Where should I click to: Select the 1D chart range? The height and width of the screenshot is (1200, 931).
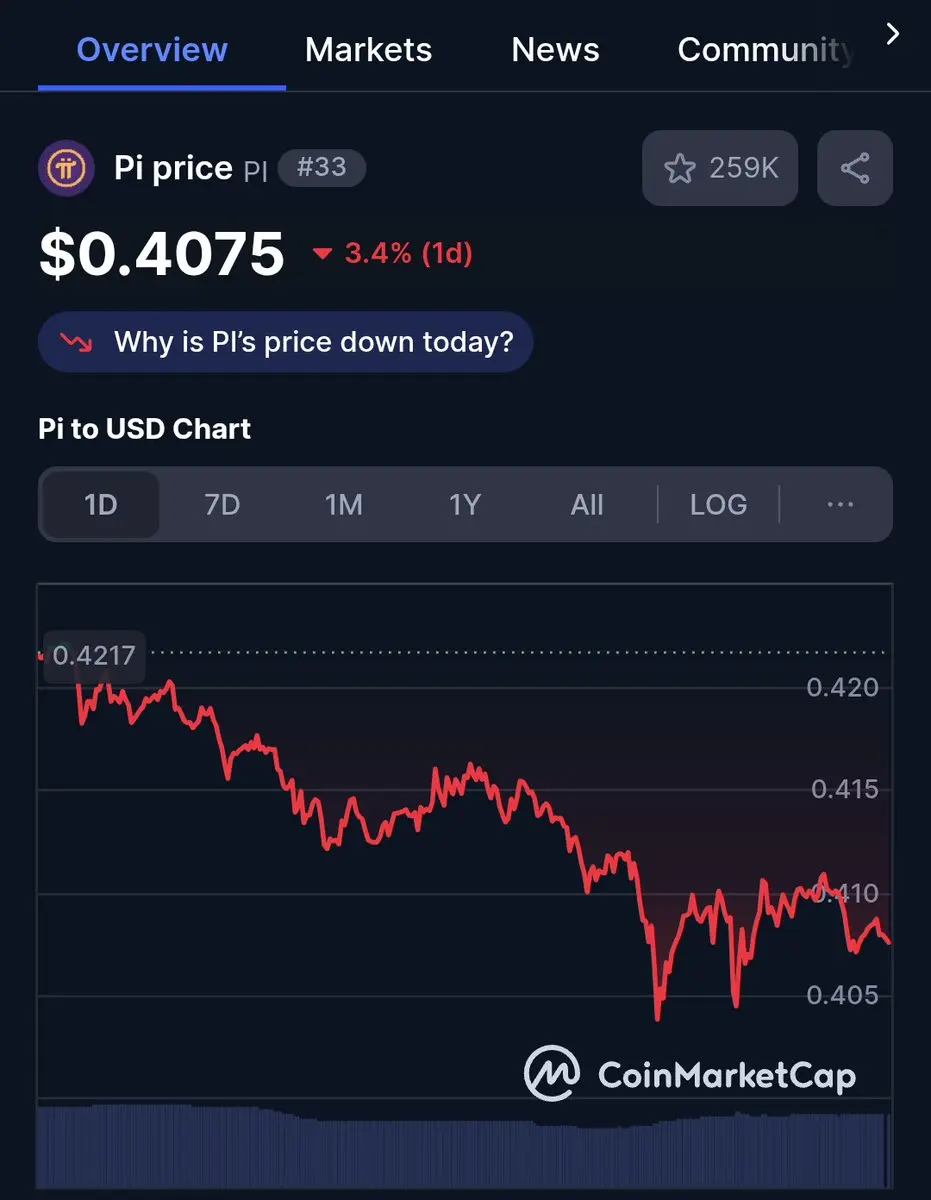click(x=100, y=505)
